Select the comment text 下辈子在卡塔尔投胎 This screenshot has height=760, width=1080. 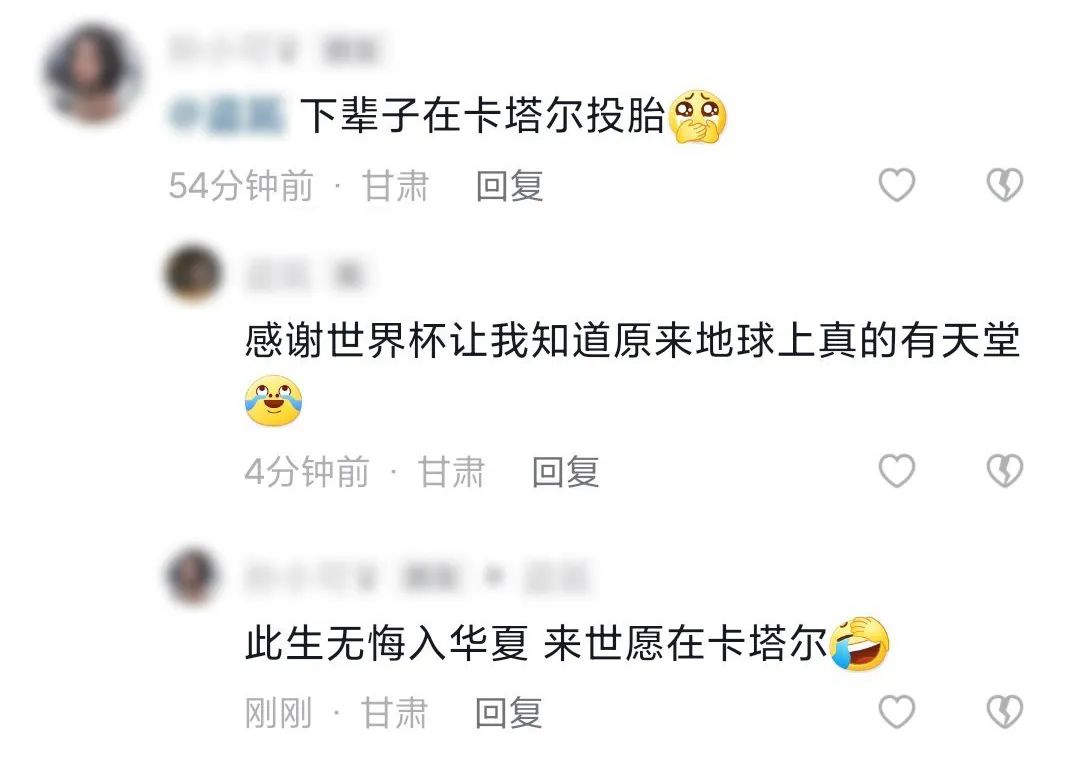(x=482, y=115)
